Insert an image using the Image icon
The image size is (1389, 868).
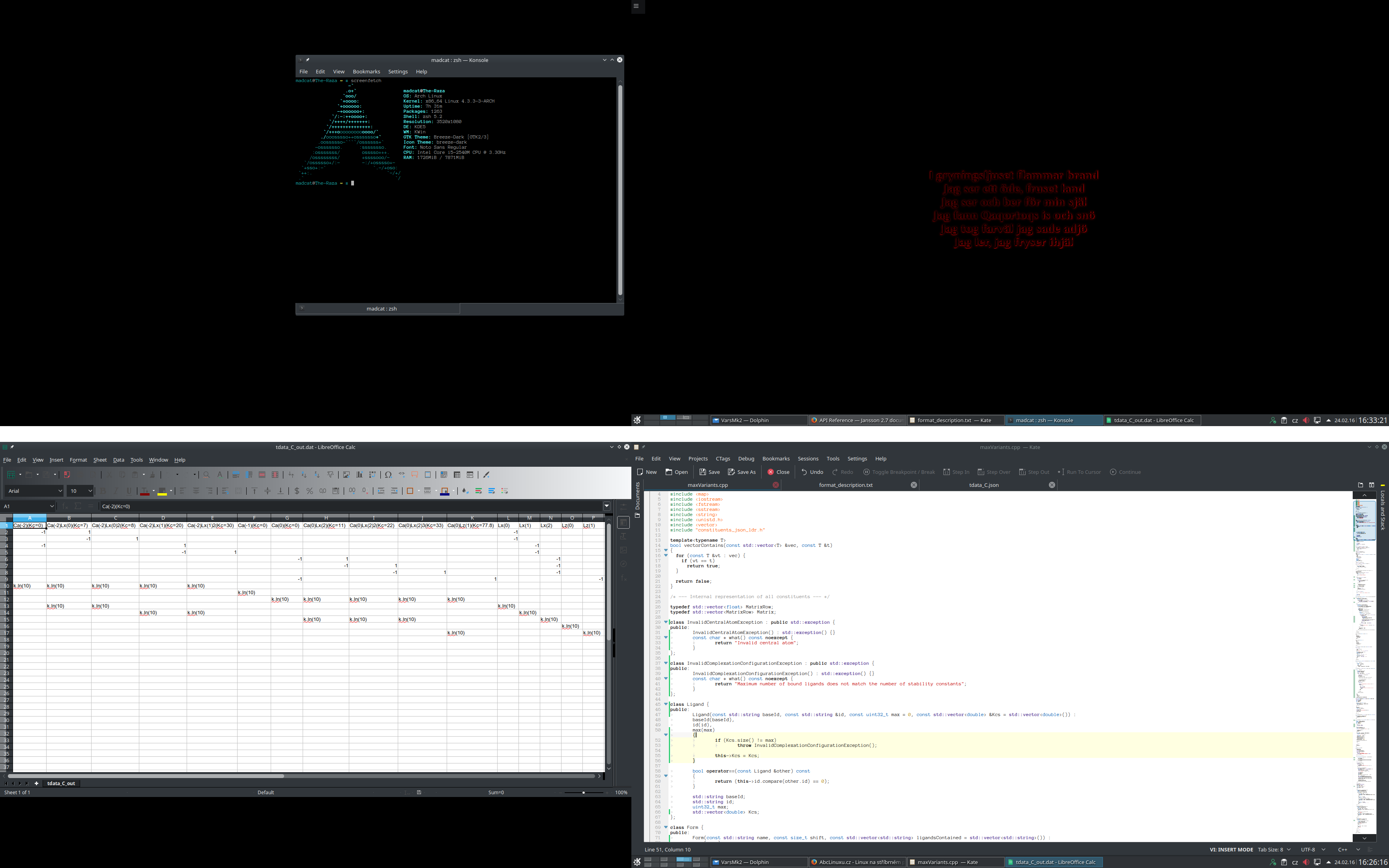click(x=346, y=475)
